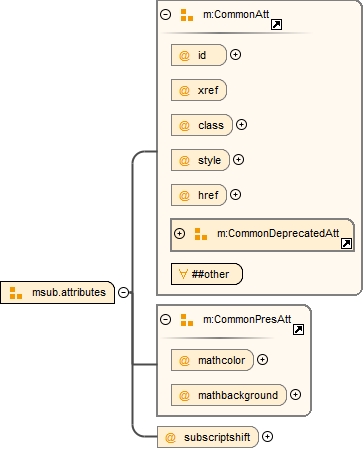
Task: Expand the mathcolor attribute
Action: pos(263,359)
